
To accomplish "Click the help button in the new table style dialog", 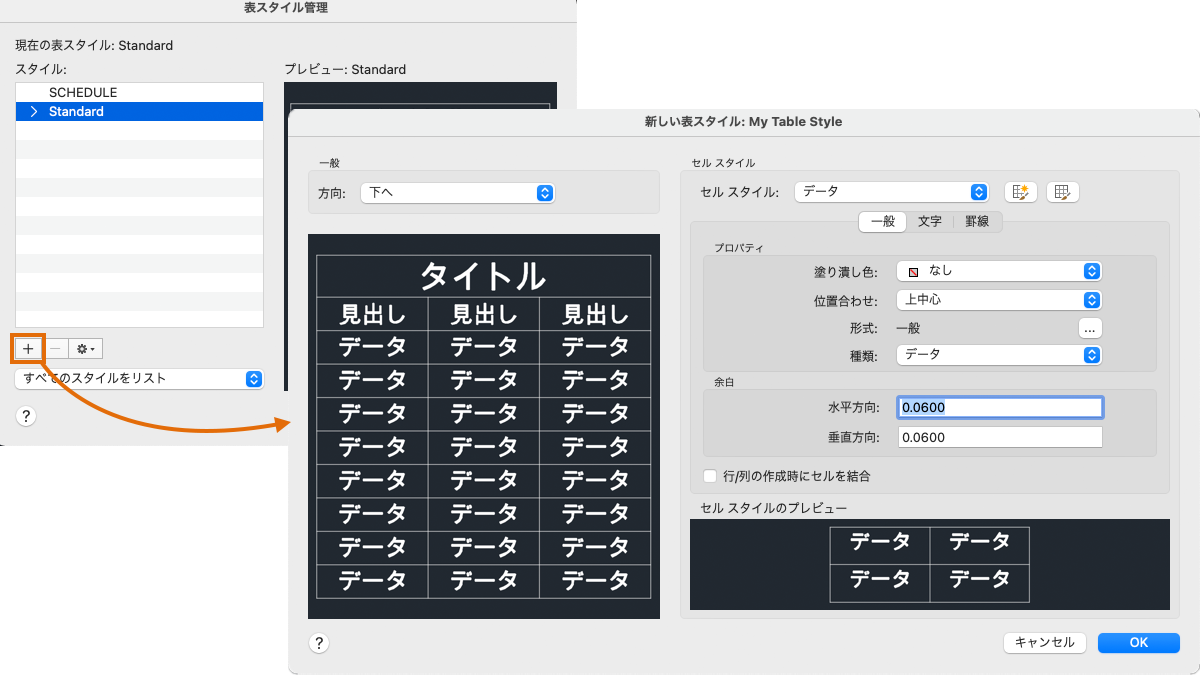I will click(x=319, y=643).
